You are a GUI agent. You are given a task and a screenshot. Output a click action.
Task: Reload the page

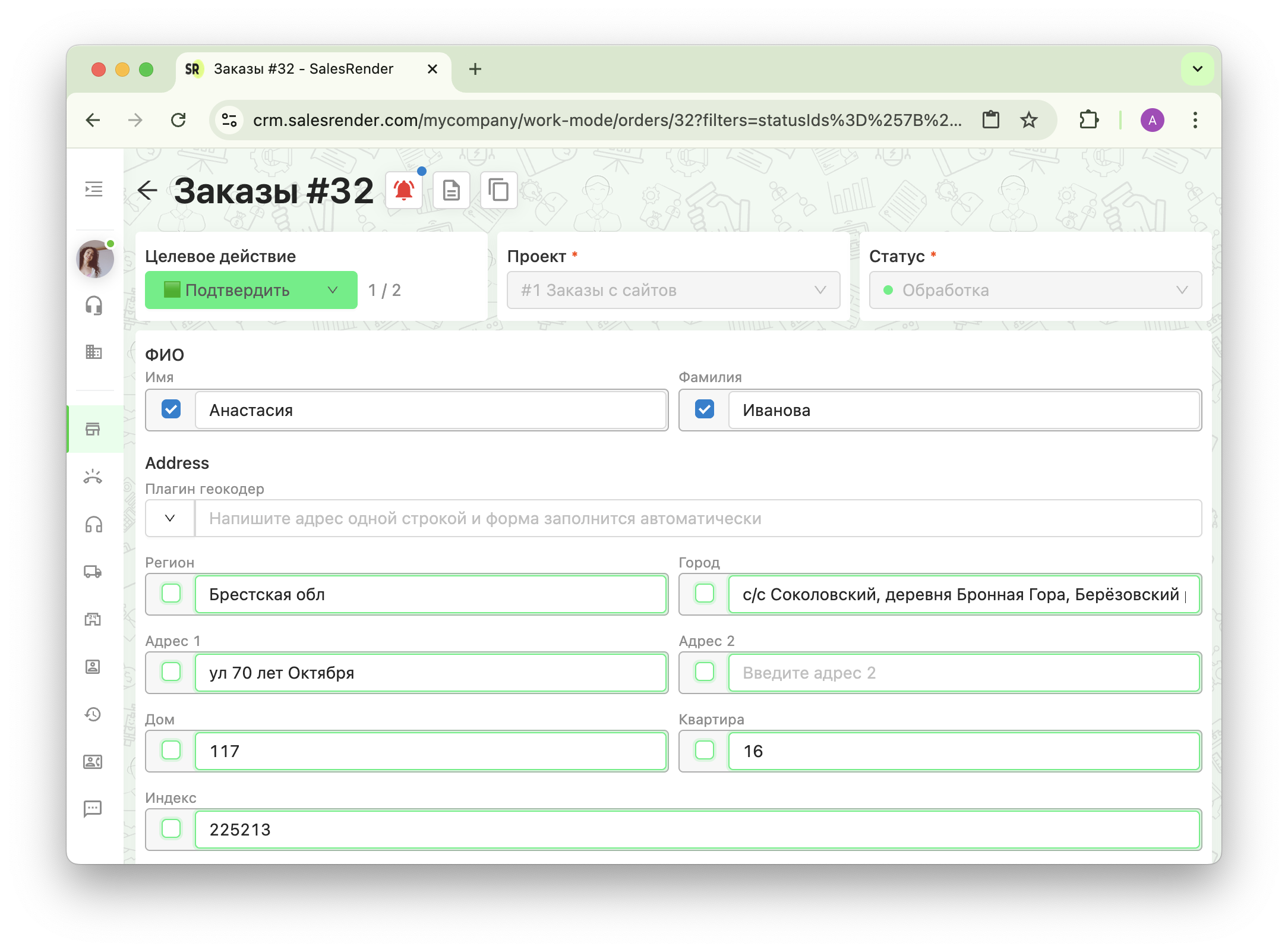pyautogui.click(x=178, y=120)
